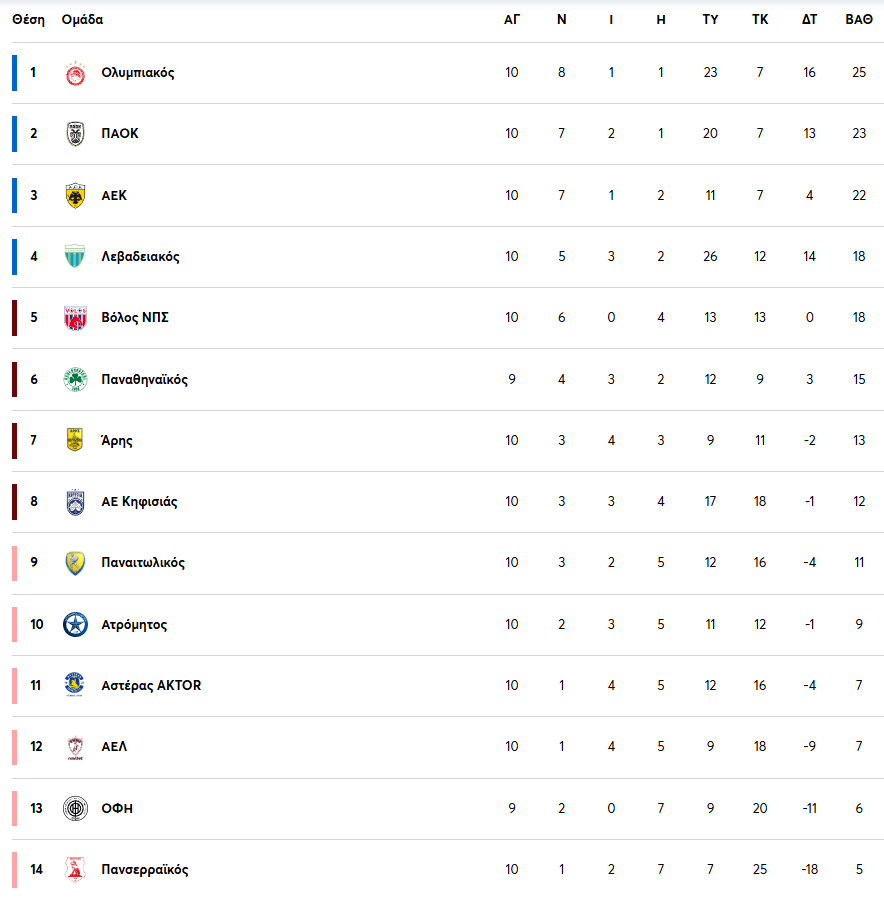The width and height of the screenshot is (884, 899).
Task: Click the ΑΓ matches played column header
Action: tap(512, 20)
